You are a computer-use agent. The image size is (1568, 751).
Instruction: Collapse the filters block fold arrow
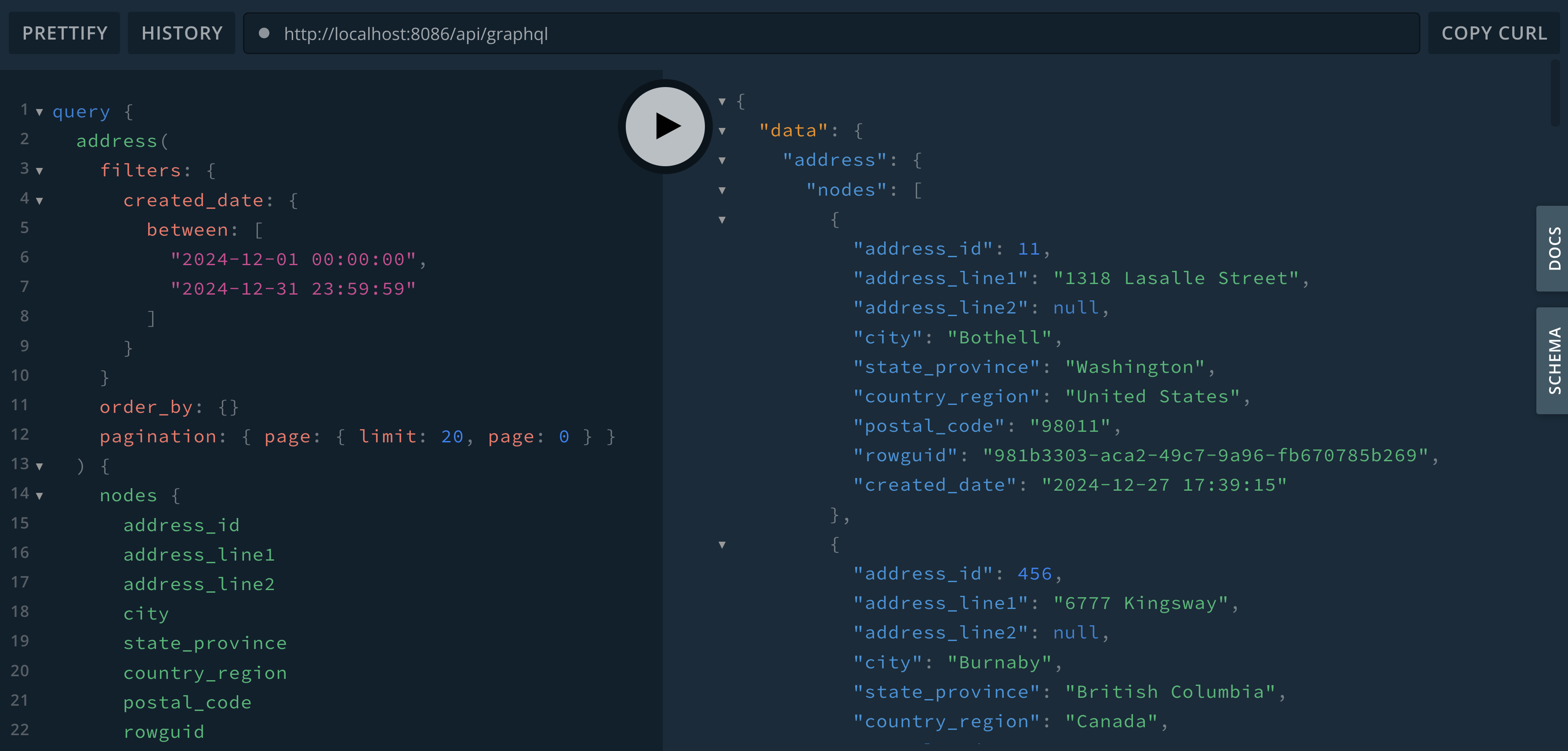point(40,171)
